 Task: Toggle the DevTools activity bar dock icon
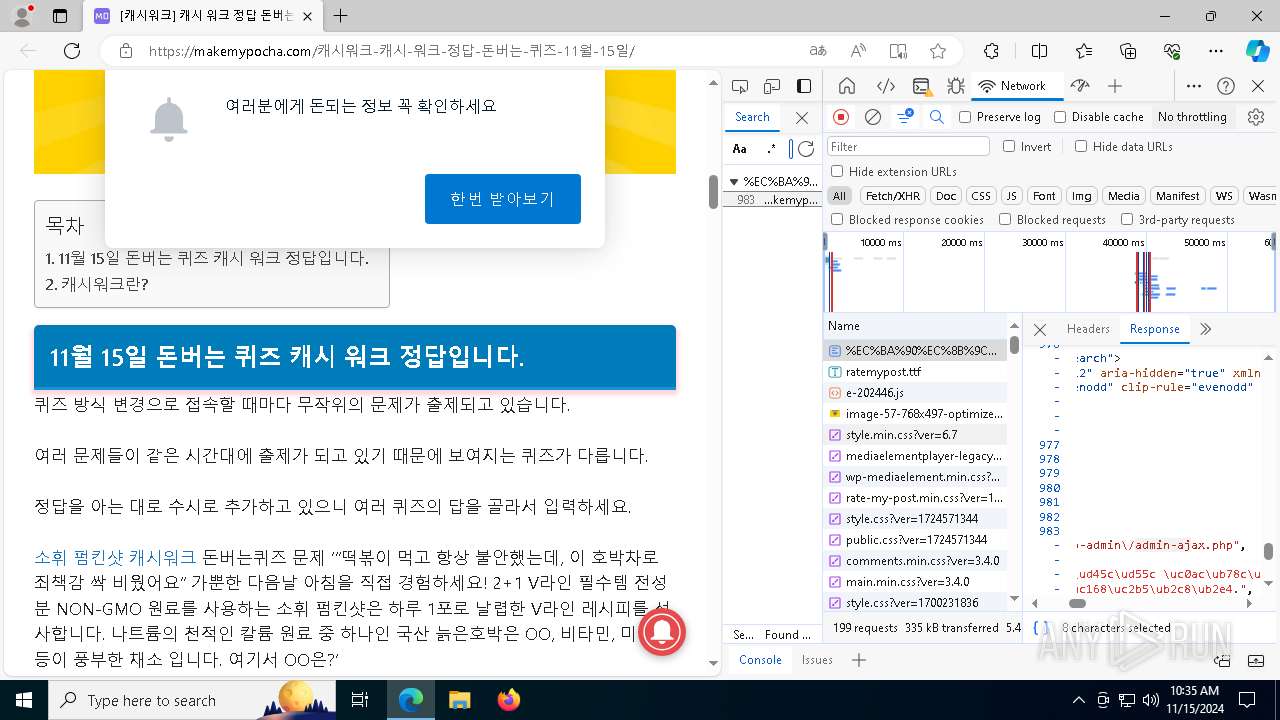click(804, 86)
